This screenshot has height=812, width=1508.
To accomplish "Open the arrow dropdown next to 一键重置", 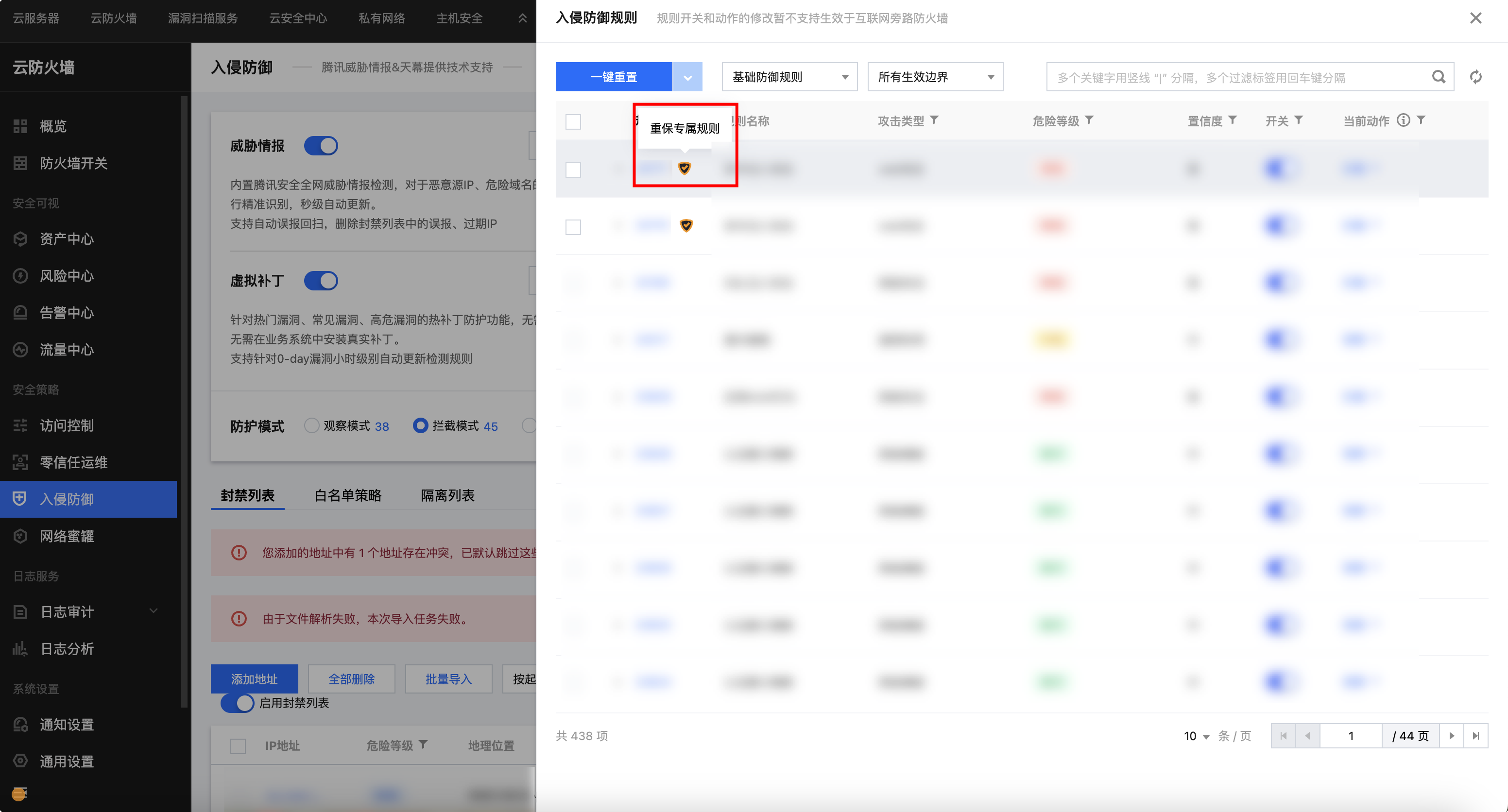I will coord(687,77).
